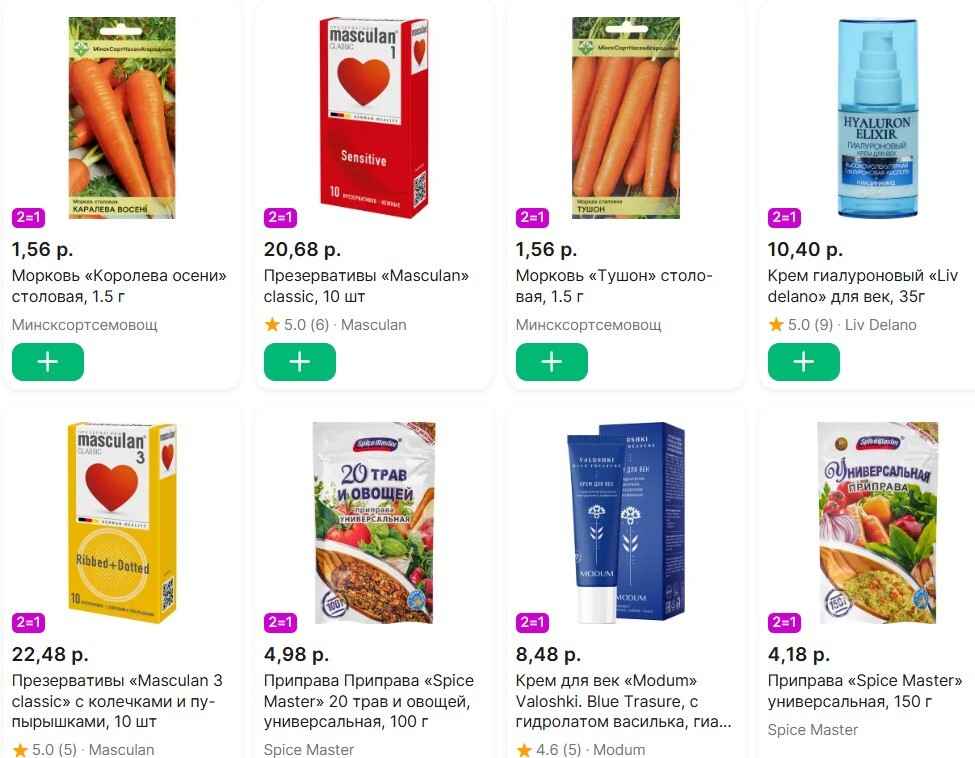The height and width of the screenshot is (758, 975).
Task: View Modum Valoshki blue cream image
Action: pyautogui.click(x=625, y=522)
